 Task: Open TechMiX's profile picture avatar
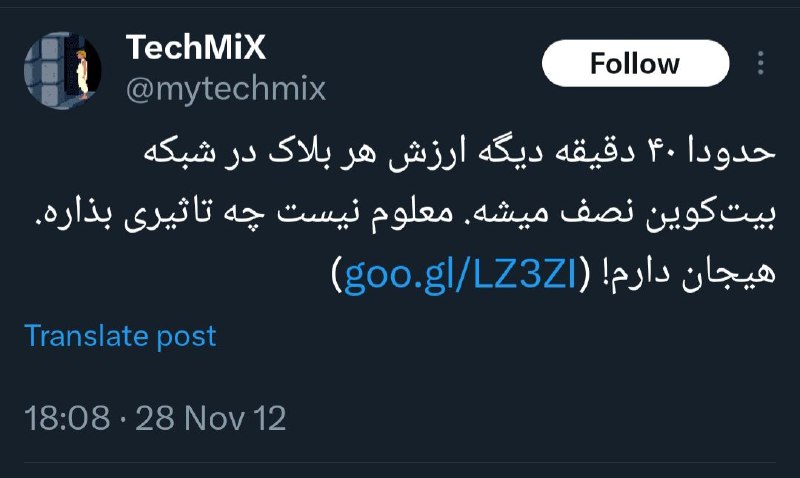[x=63, y=70]
